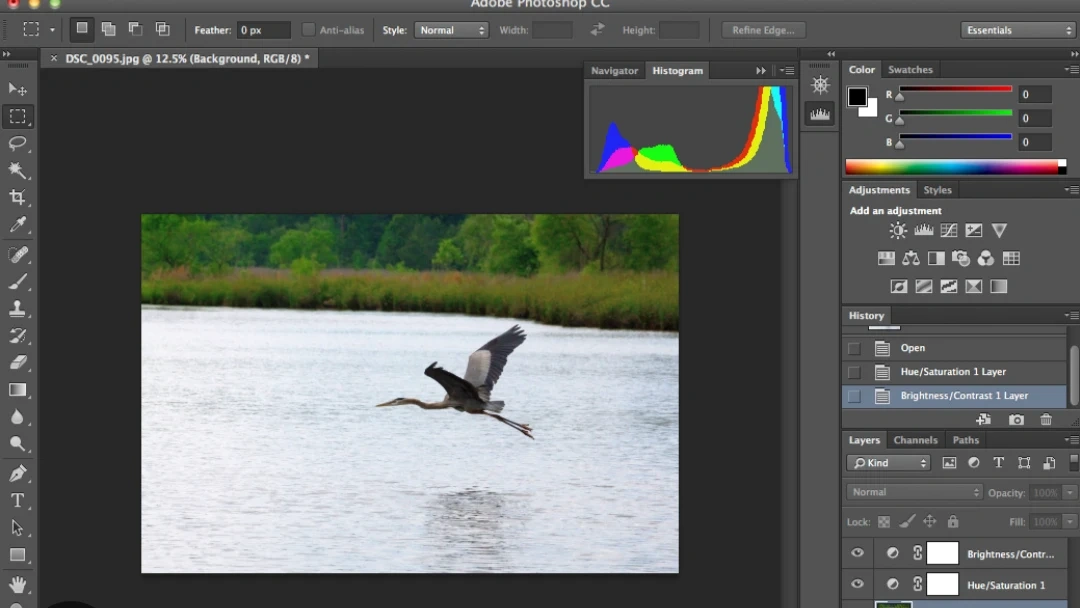The width and height of the screenshot is (1080, 608).
Task: Hide the Brightness/Contrast layer eye icon
Action: pos(857,553)
